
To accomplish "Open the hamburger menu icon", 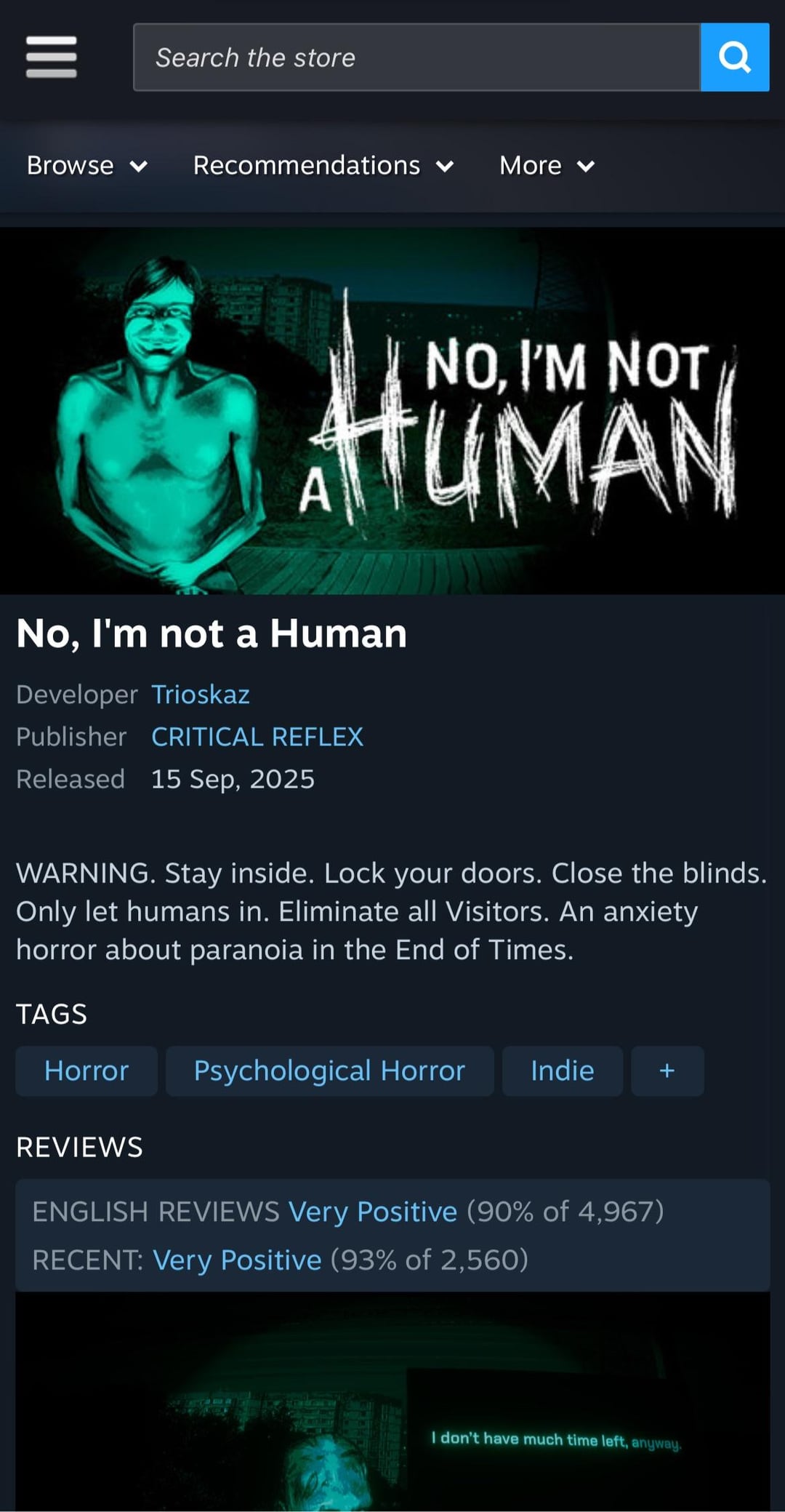I will 51,57.
